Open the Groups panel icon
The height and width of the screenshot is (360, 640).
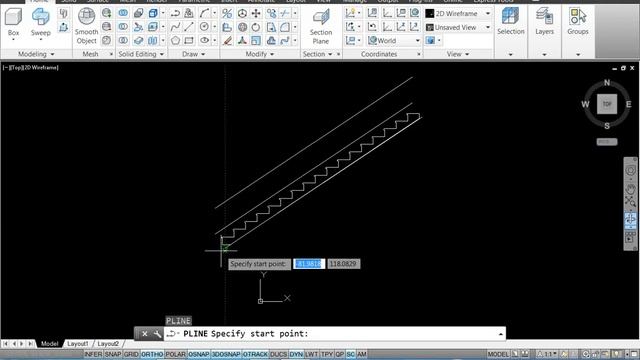tap(578, 21)
